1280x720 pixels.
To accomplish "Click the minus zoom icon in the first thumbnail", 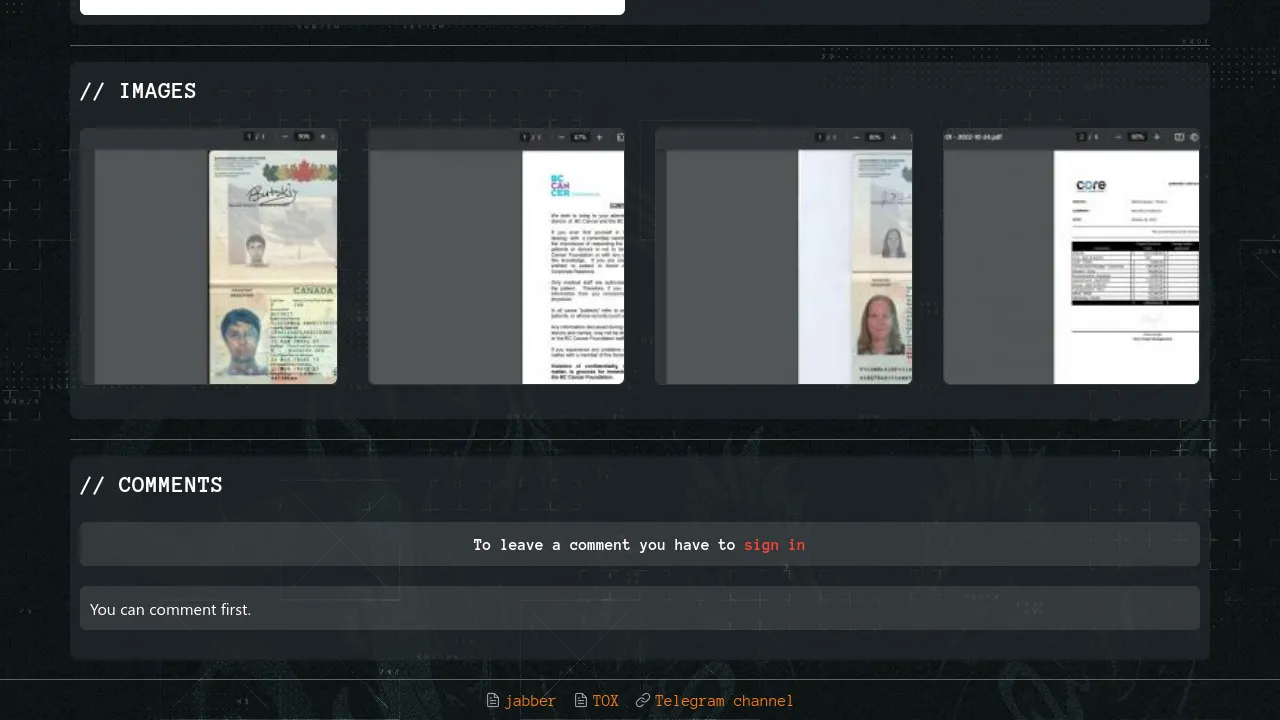I will click(285, 137).
